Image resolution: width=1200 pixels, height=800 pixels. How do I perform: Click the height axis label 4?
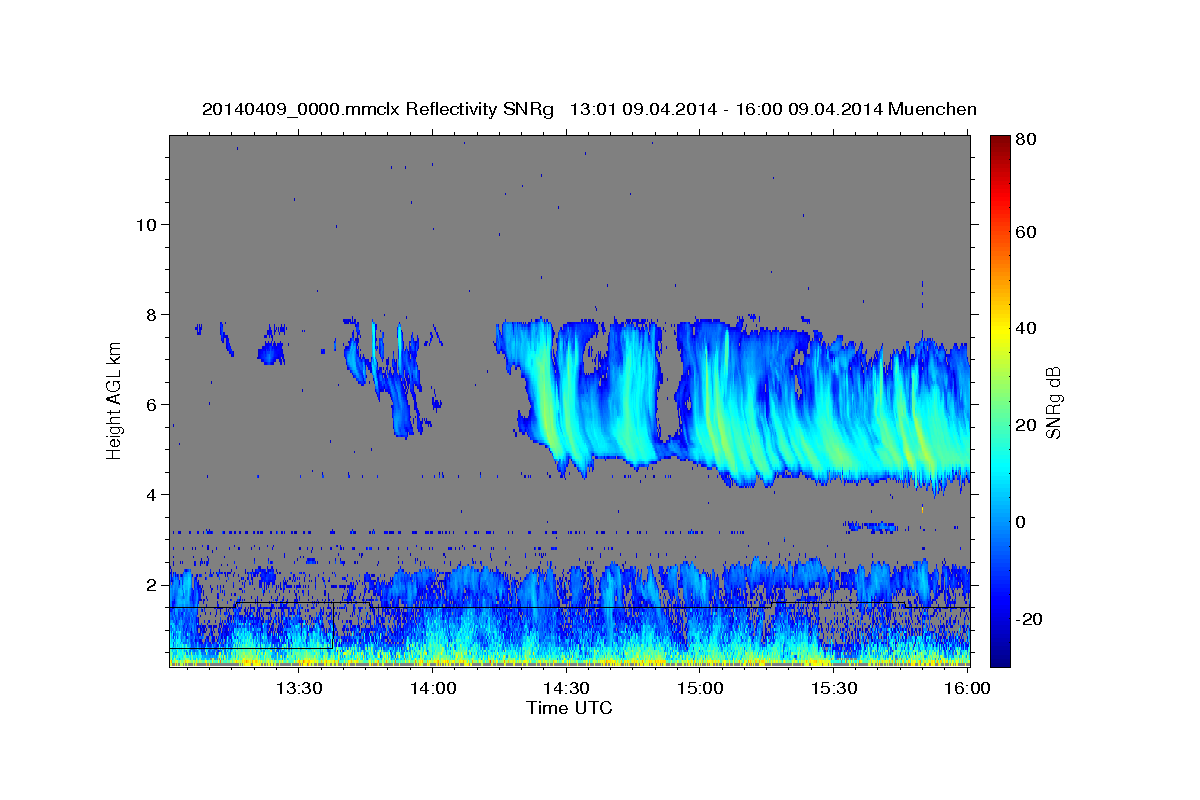tap(152, 494)
